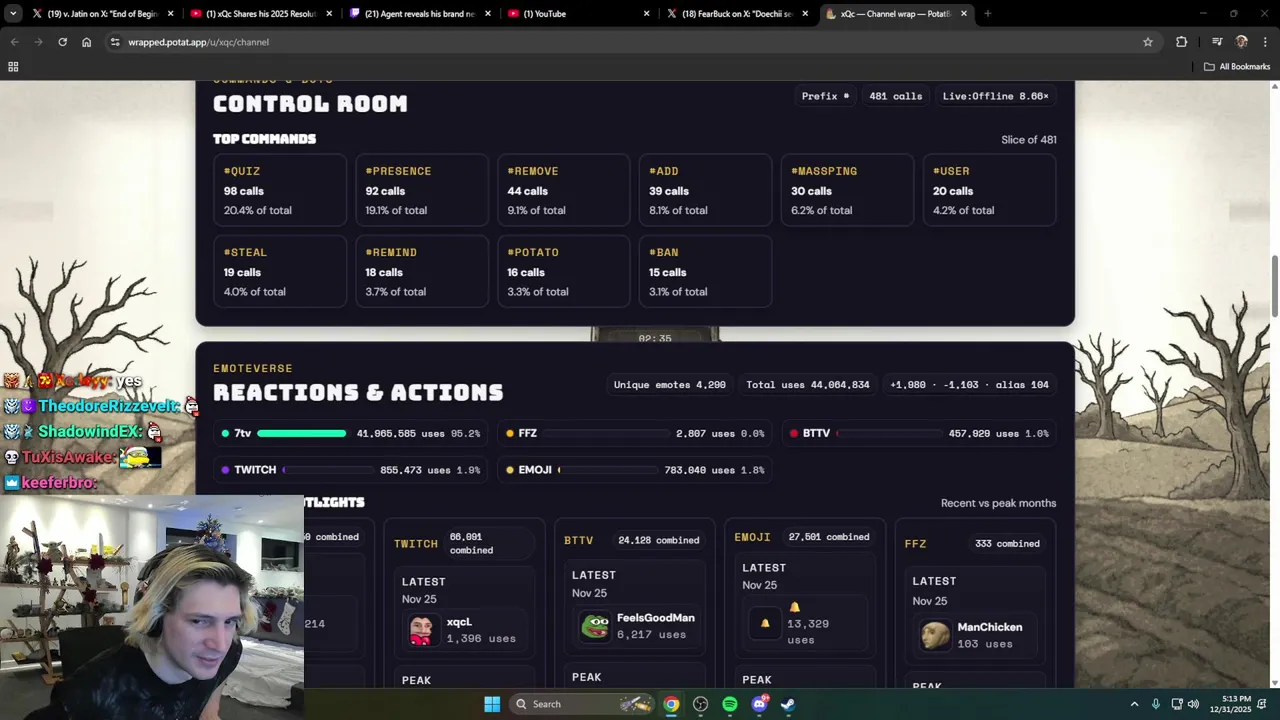View site information next to the address

pyautogui.click(x=115, y=42)
